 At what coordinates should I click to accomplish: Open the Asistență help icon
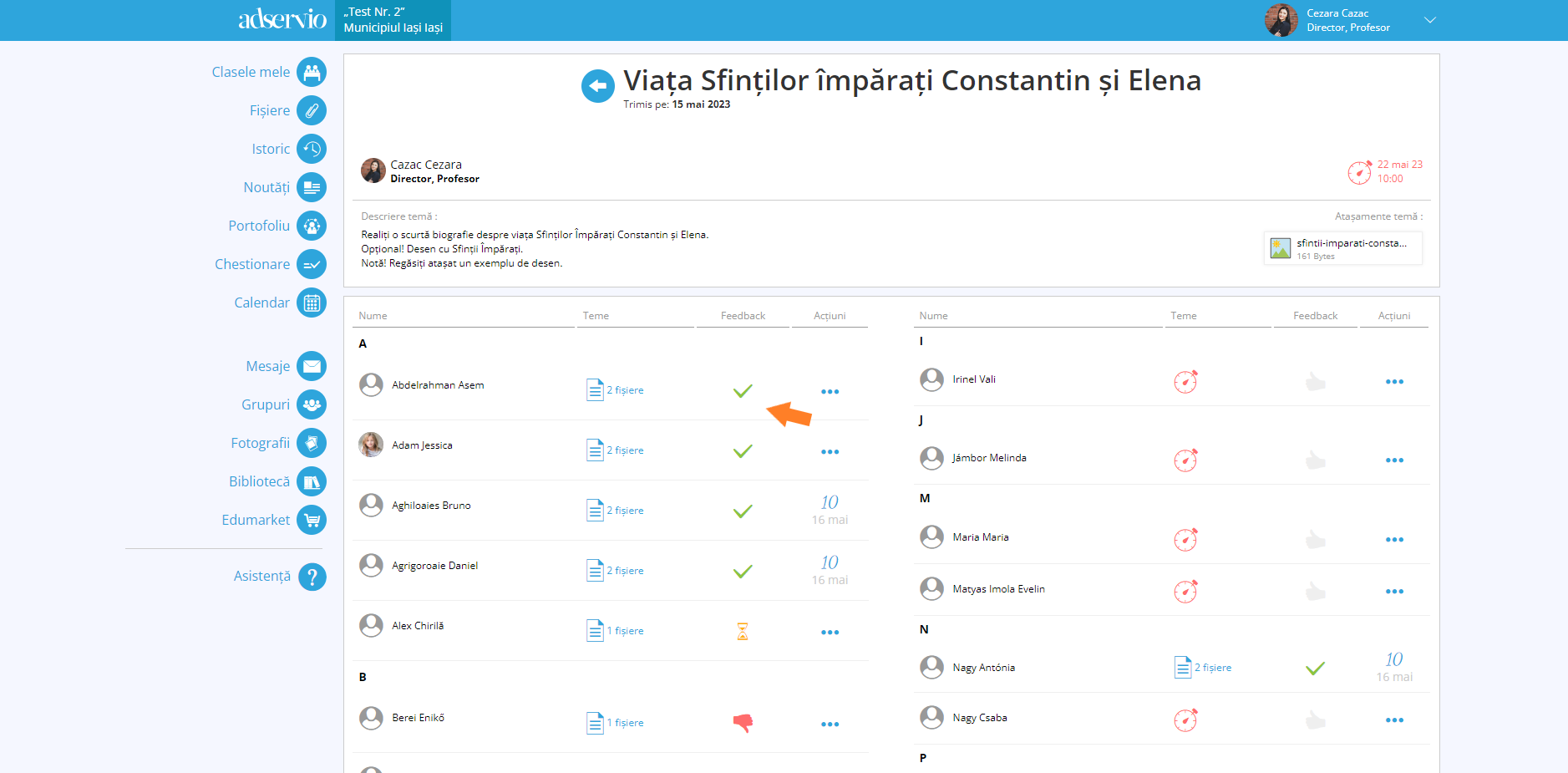click(x=312, y=577)
